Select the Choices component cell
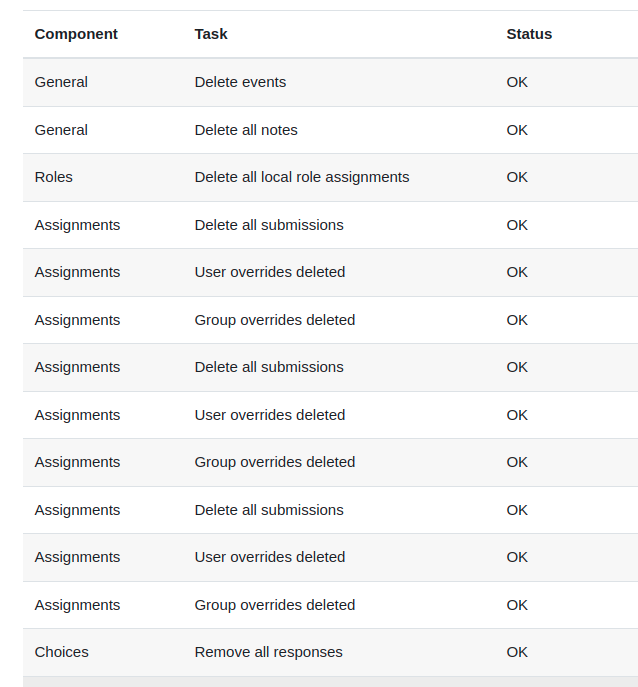638x687 pixels. (61, 652)
